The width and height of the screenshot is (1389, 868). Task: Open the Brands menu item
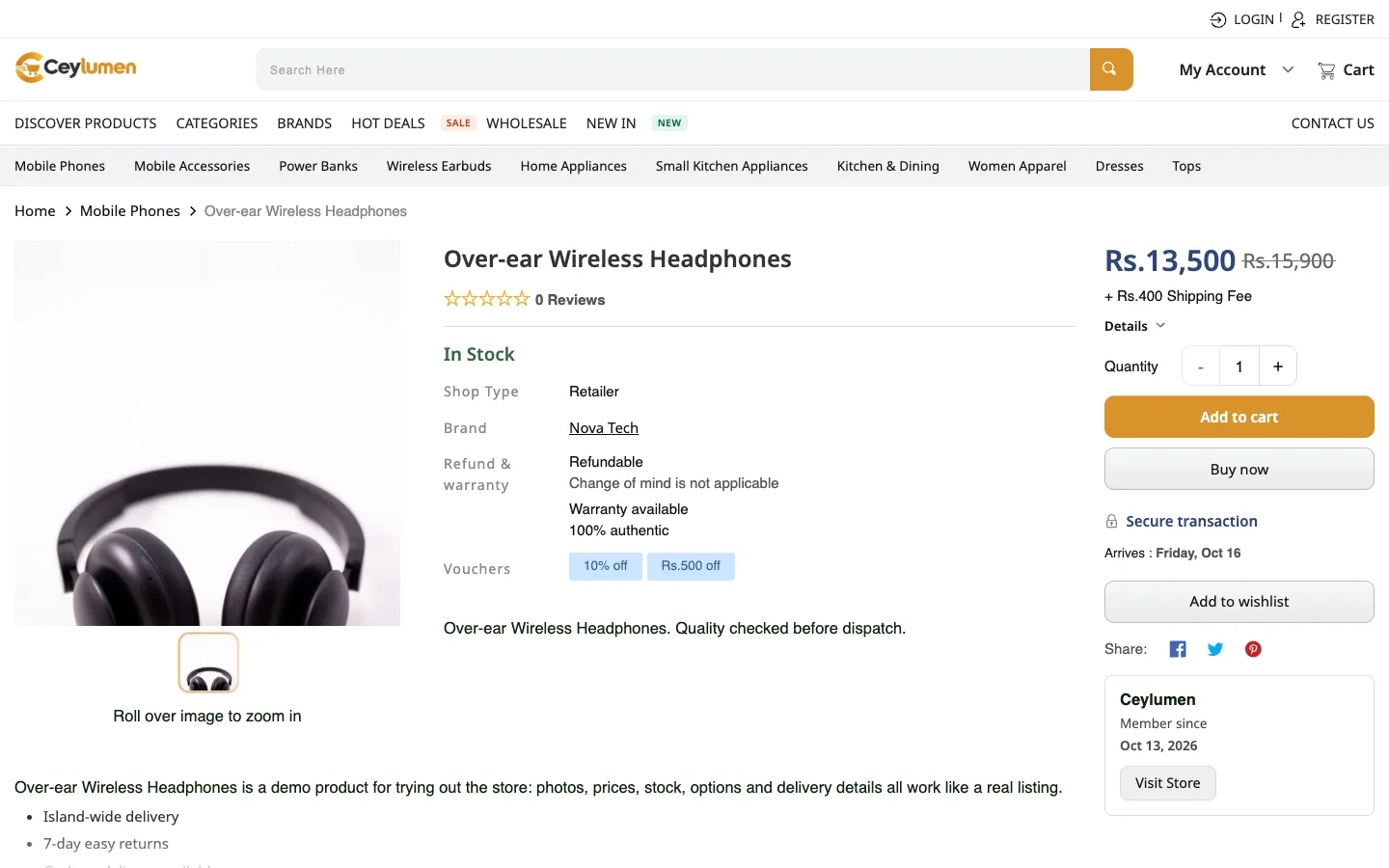point(305,123)
